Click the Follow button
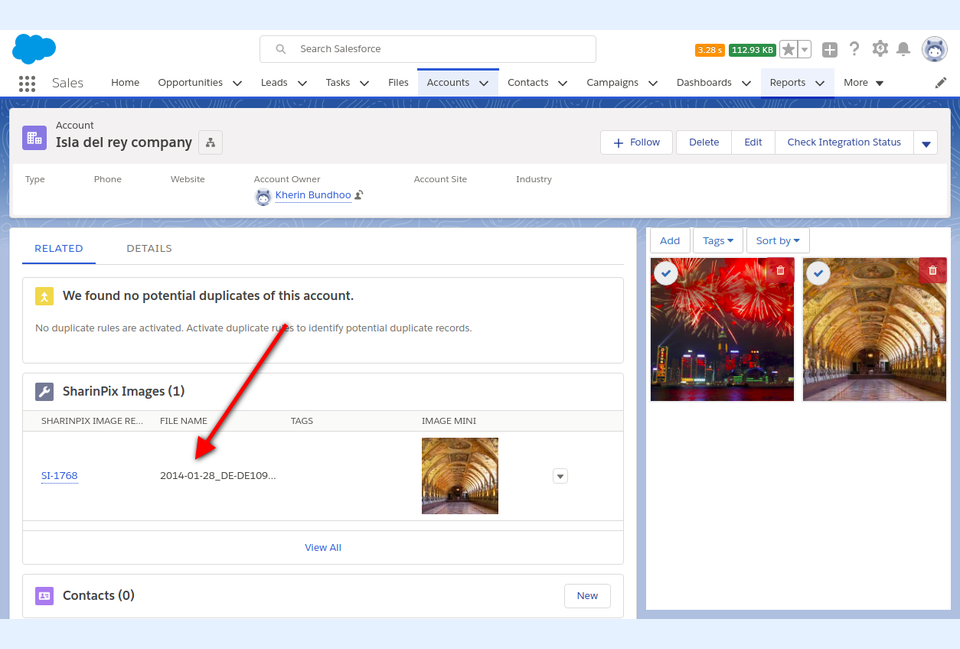The image size is (960, 649). 636,142
